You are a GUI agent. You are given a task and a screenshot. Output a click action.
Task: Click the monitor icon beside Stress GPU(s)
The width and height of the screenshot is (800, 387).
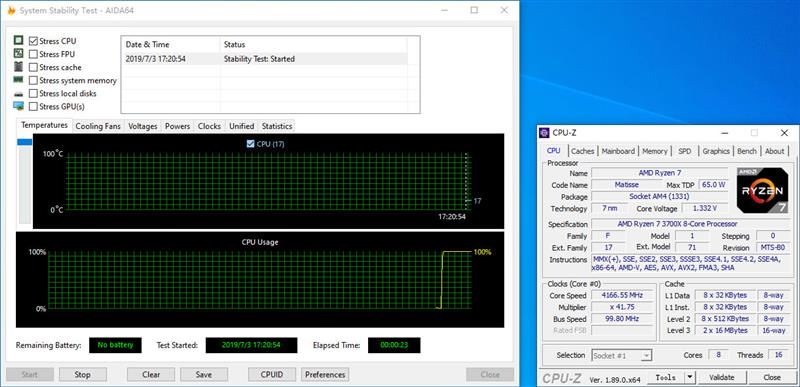pos(18,106)
